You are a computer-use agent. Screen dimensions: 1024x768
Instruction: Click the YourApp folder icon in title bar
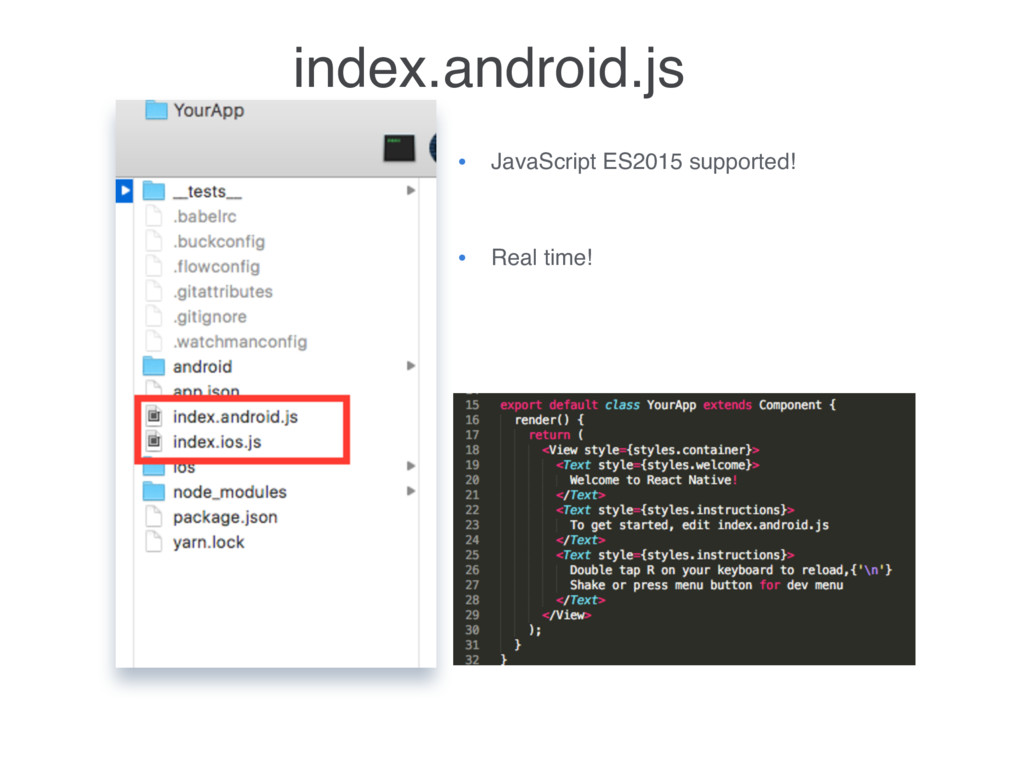156,110
